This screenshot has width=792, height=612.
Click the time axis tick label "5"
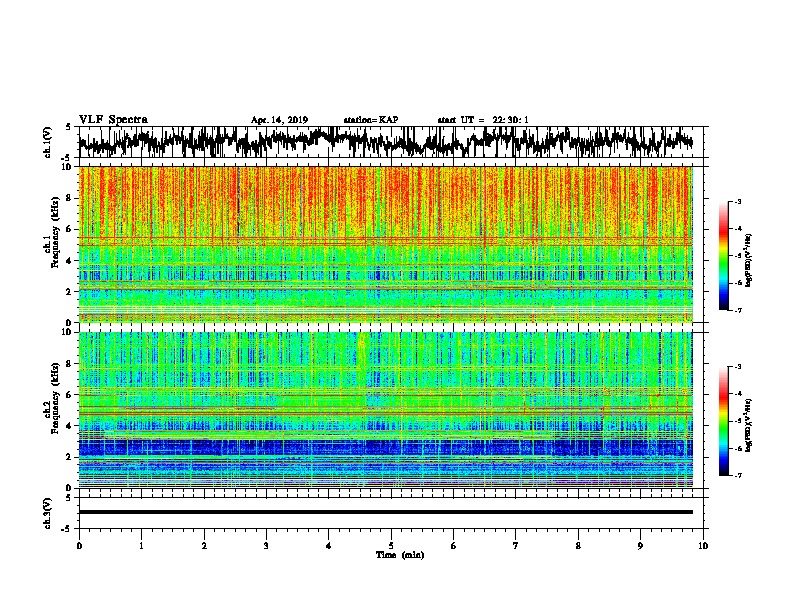pos(391,546)
